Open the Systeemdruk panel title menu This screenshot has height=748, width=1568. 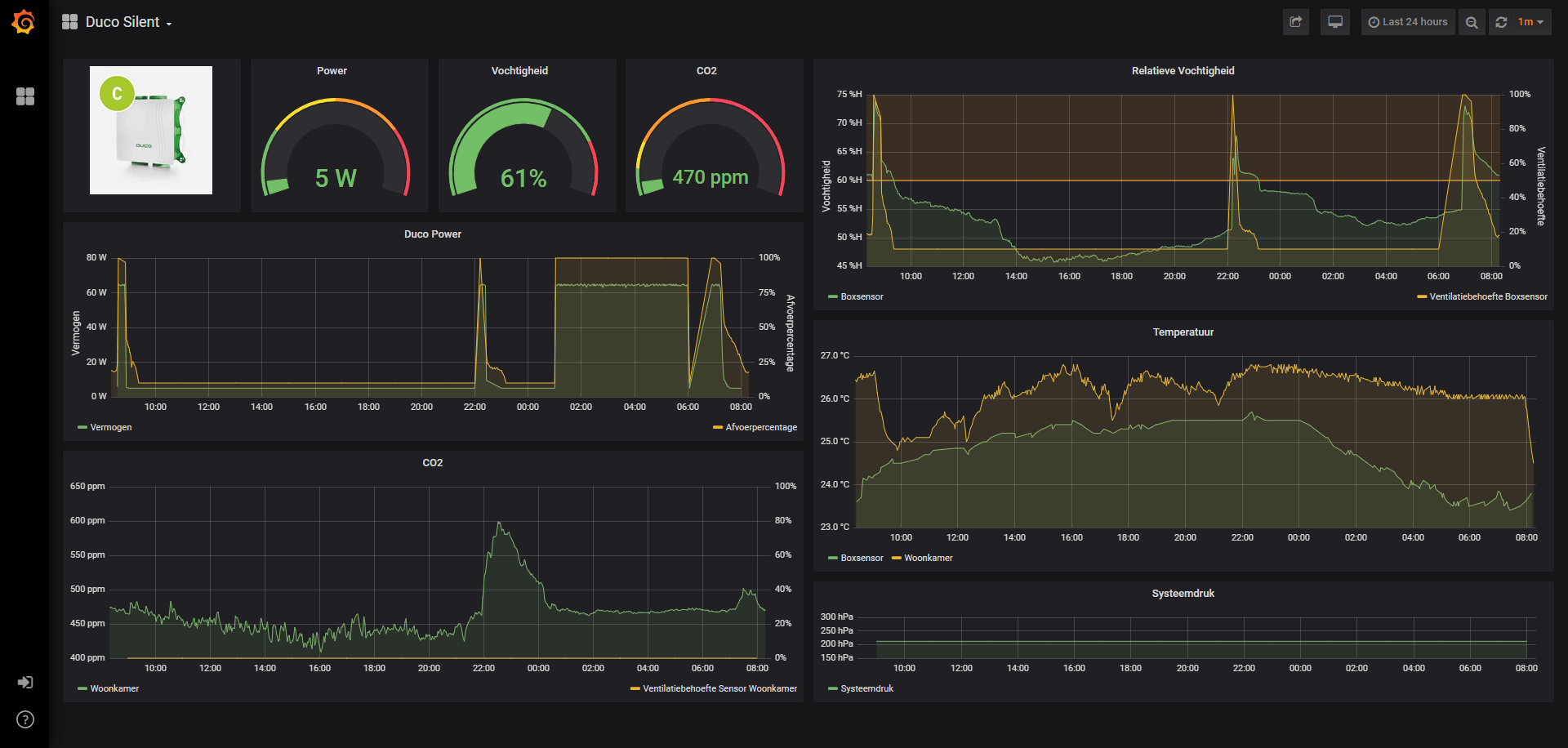(1183, 594)
